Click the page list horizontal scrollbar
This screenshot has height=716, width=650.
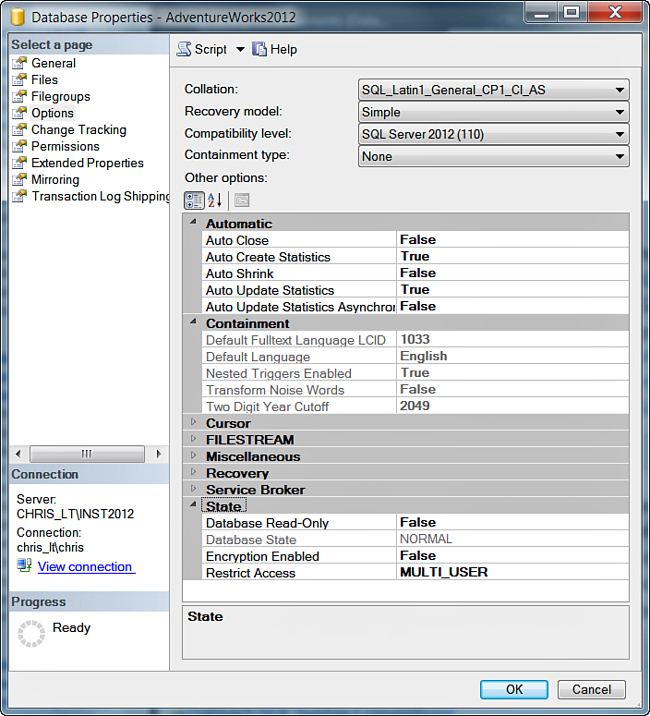point(87,454)
